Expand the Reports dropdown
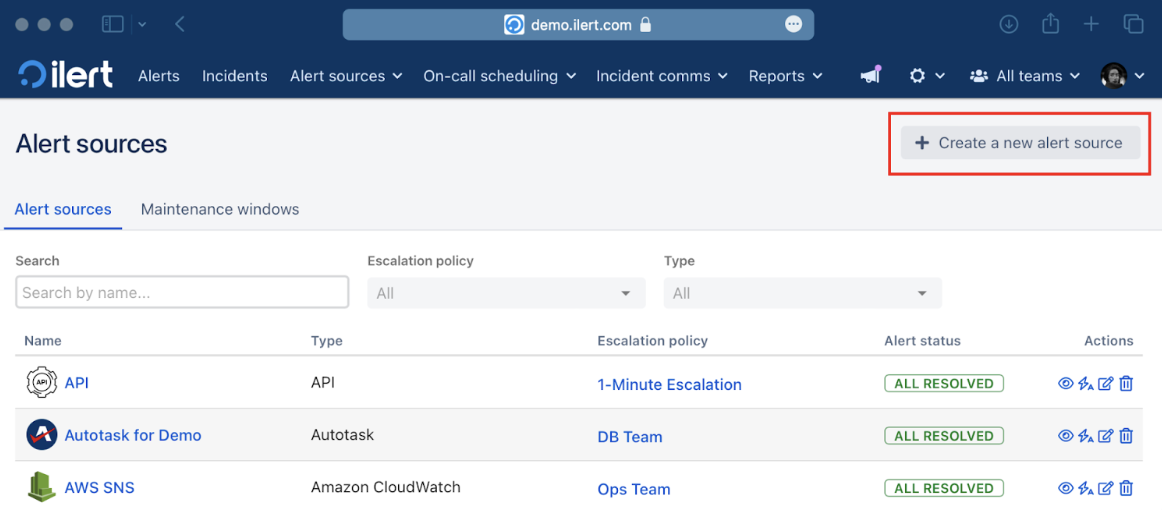The image size is (1162, 510). click(786, 76)
